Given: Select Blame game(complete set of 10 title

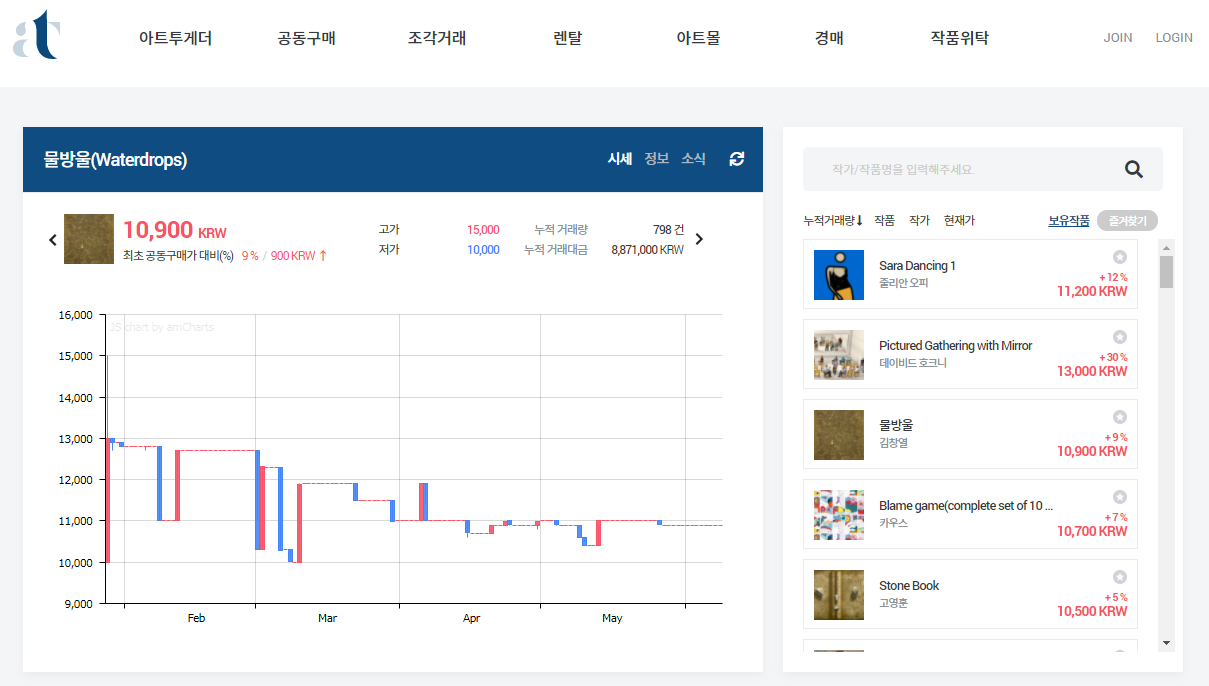Looking at the screenshot, I should 966,506.
